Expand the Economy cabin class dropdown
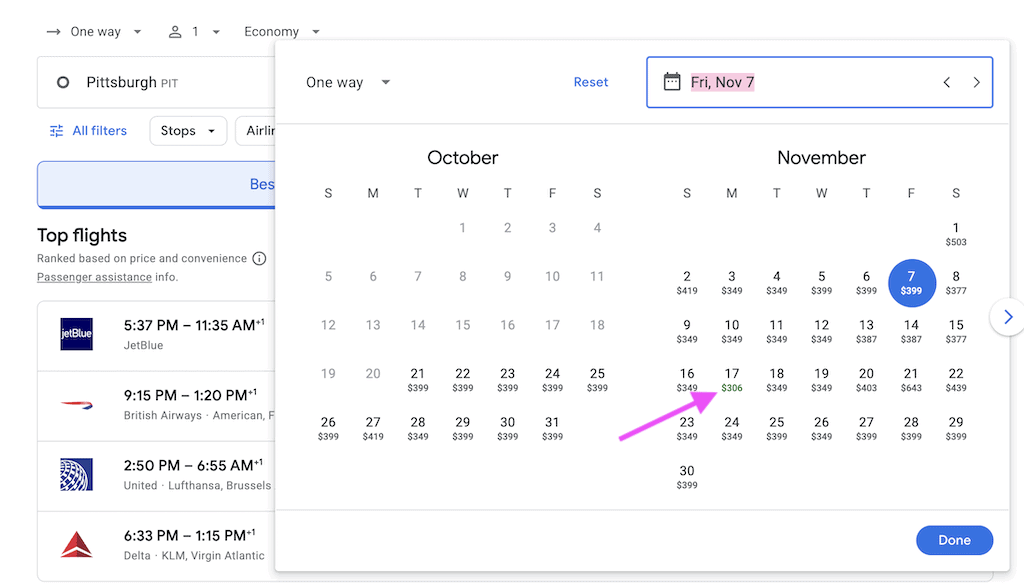This screenshot has height=588, width=1024. coord(282,32)
